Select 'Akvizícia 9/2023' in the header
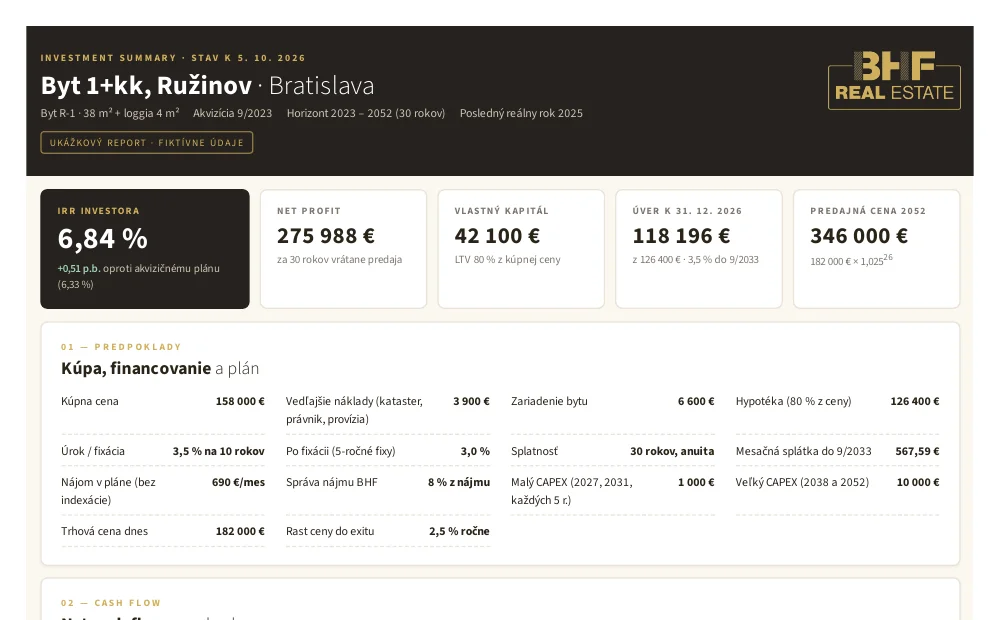Viewport: 1000px width, 620px height. click(232, 114)
